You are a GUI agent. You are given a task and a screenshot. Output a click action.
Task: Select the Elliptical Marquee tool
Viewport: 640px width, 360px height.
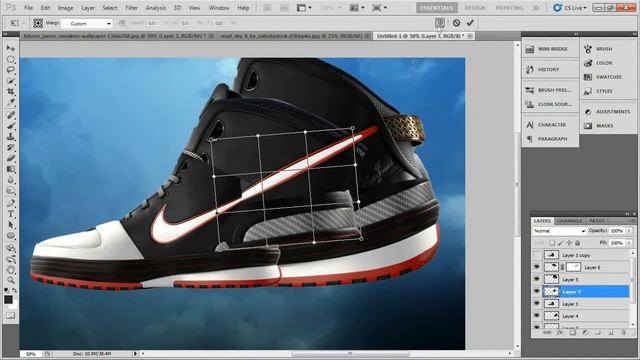[11, 59]
